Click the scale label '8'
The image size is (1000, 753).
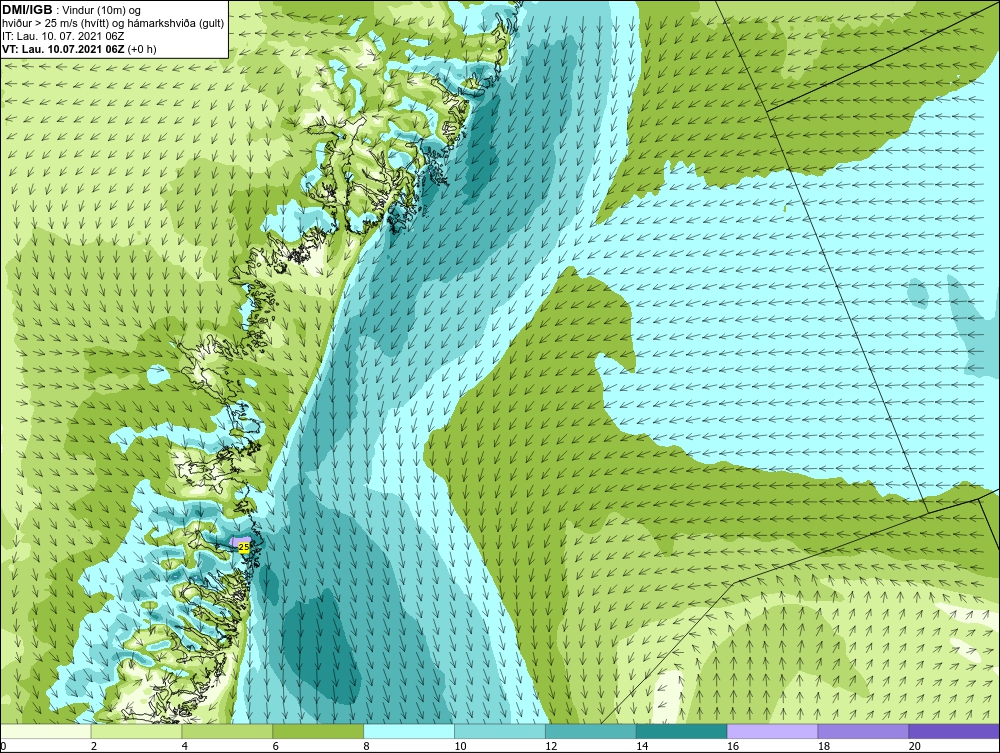pyautogui.click(x=367, y=746)
